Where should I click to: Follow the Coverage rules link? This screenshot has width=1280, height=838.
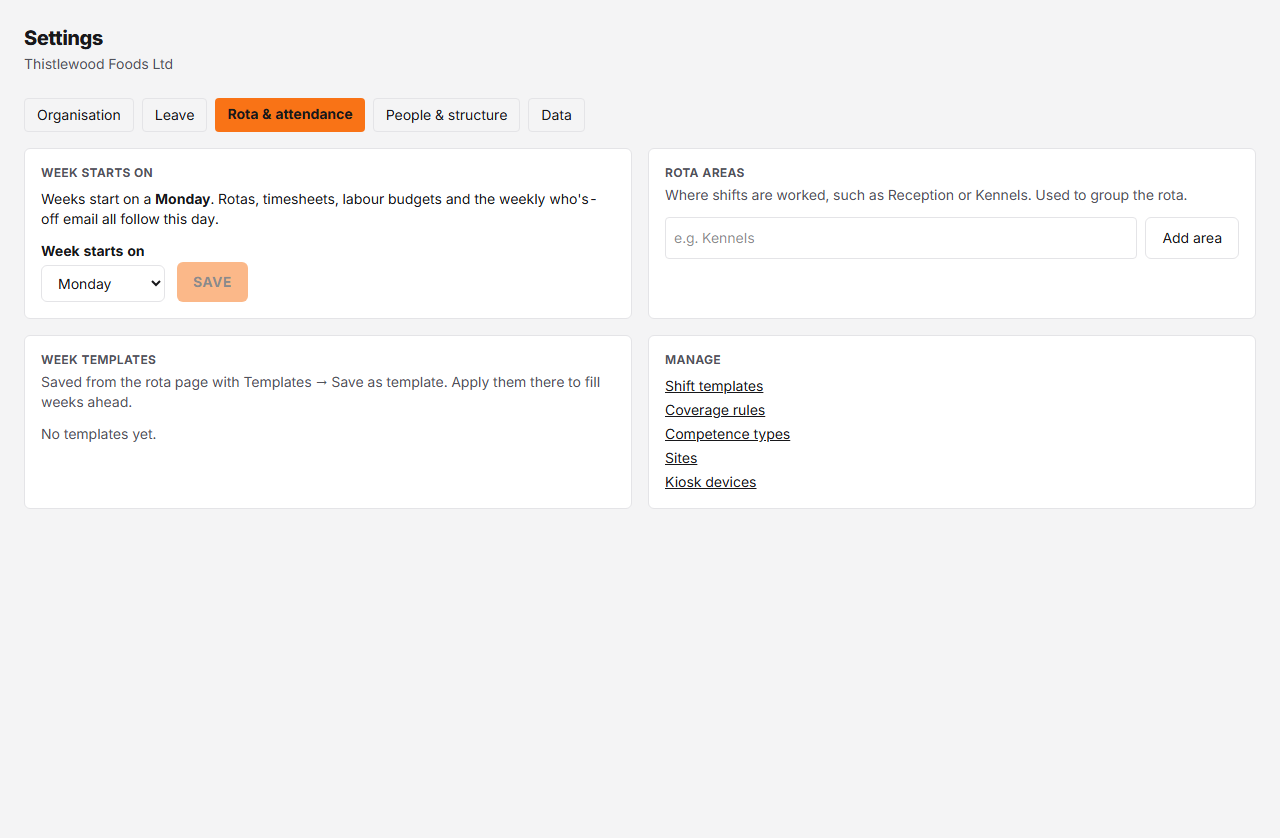point(715,410)
